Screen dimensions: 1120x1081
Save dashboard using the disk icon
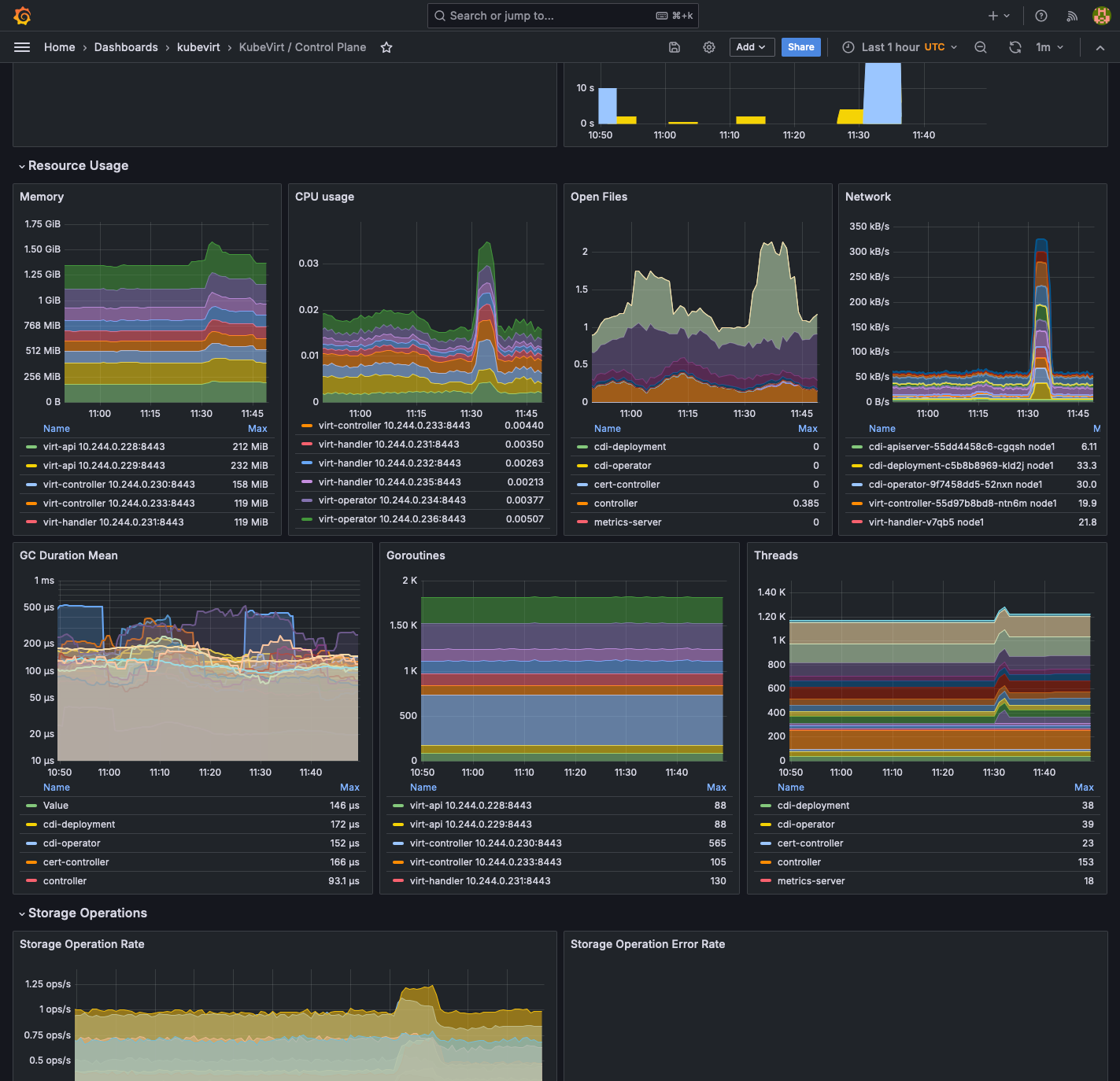675,47
